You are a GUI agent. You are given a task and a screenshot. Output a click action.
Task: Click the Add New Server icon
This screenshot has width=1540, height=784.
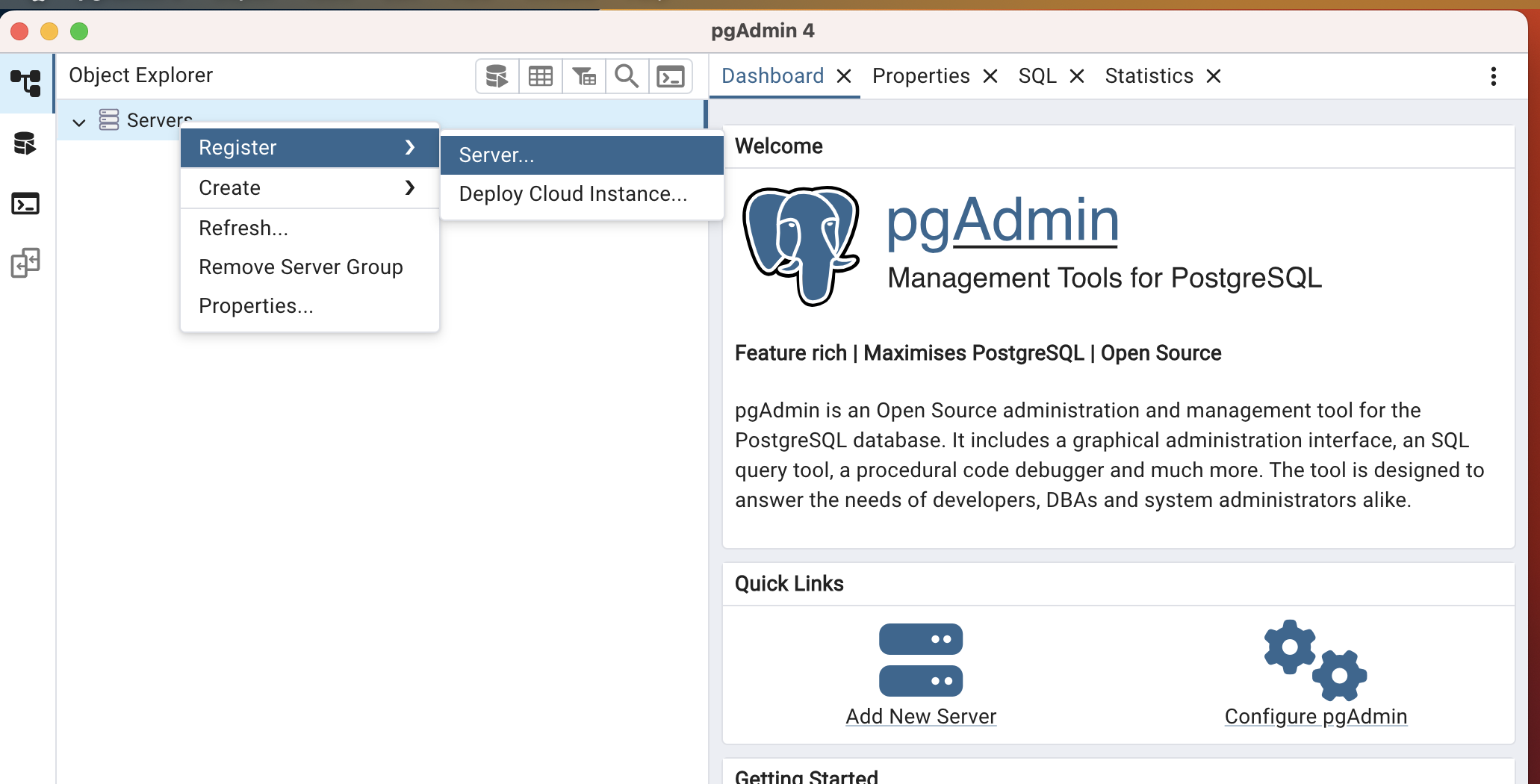click(x=921, y=660)
